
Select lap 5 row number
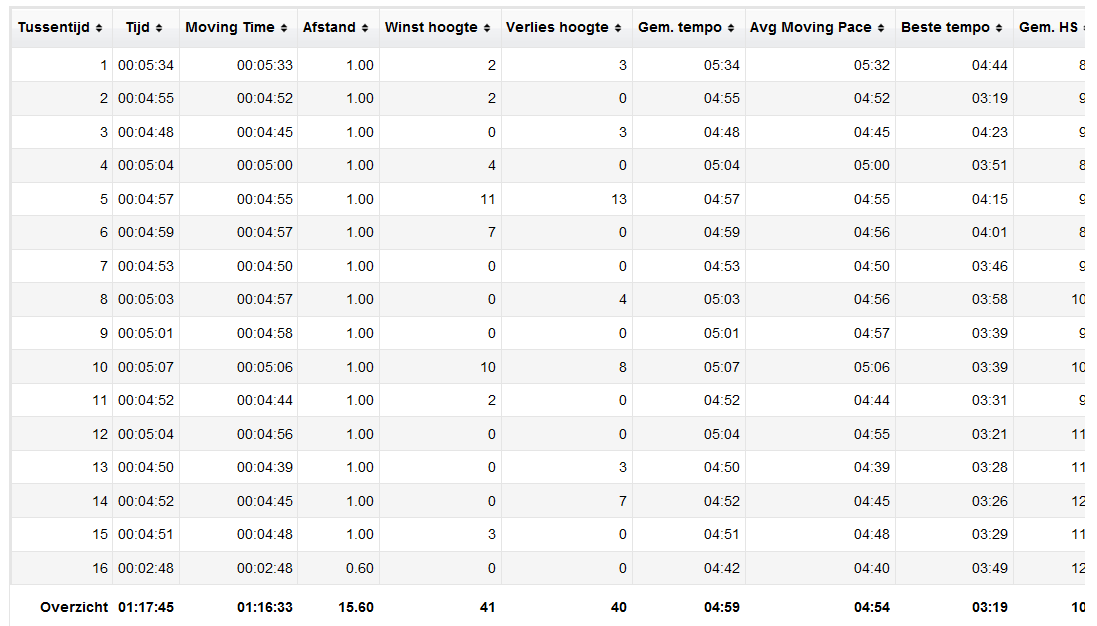pyautogui.click(x=104, y=199)
